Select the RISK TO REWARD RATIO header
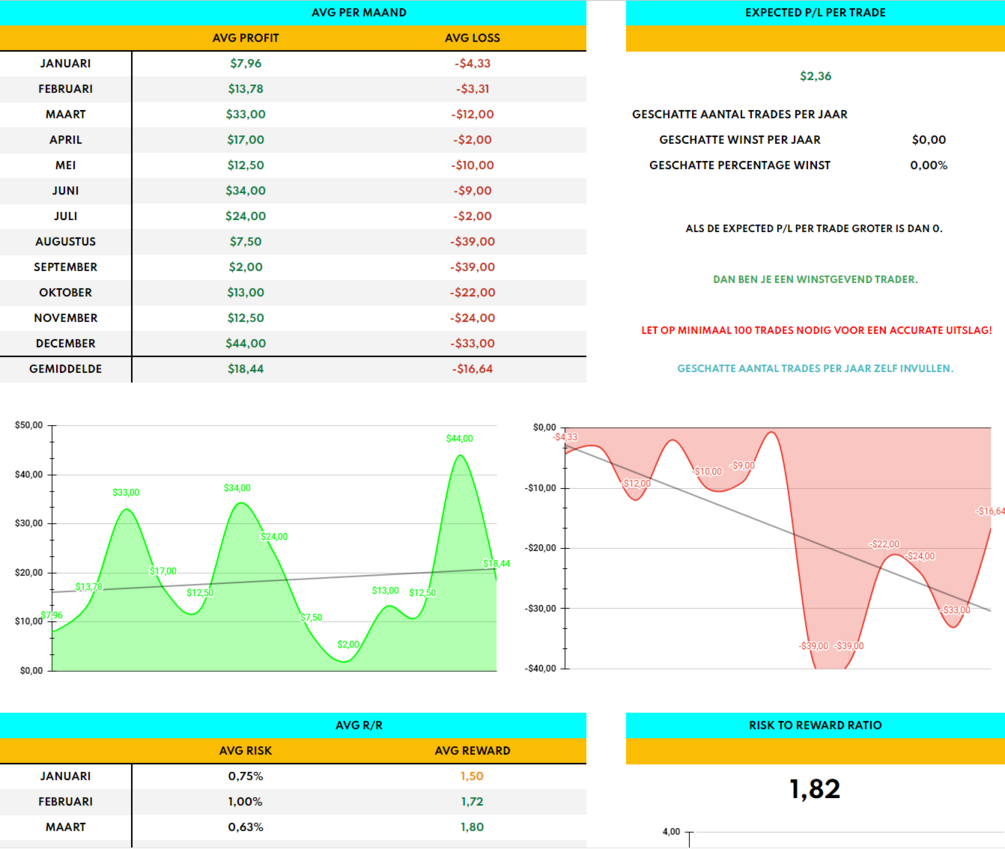 [x=815, y=725]
